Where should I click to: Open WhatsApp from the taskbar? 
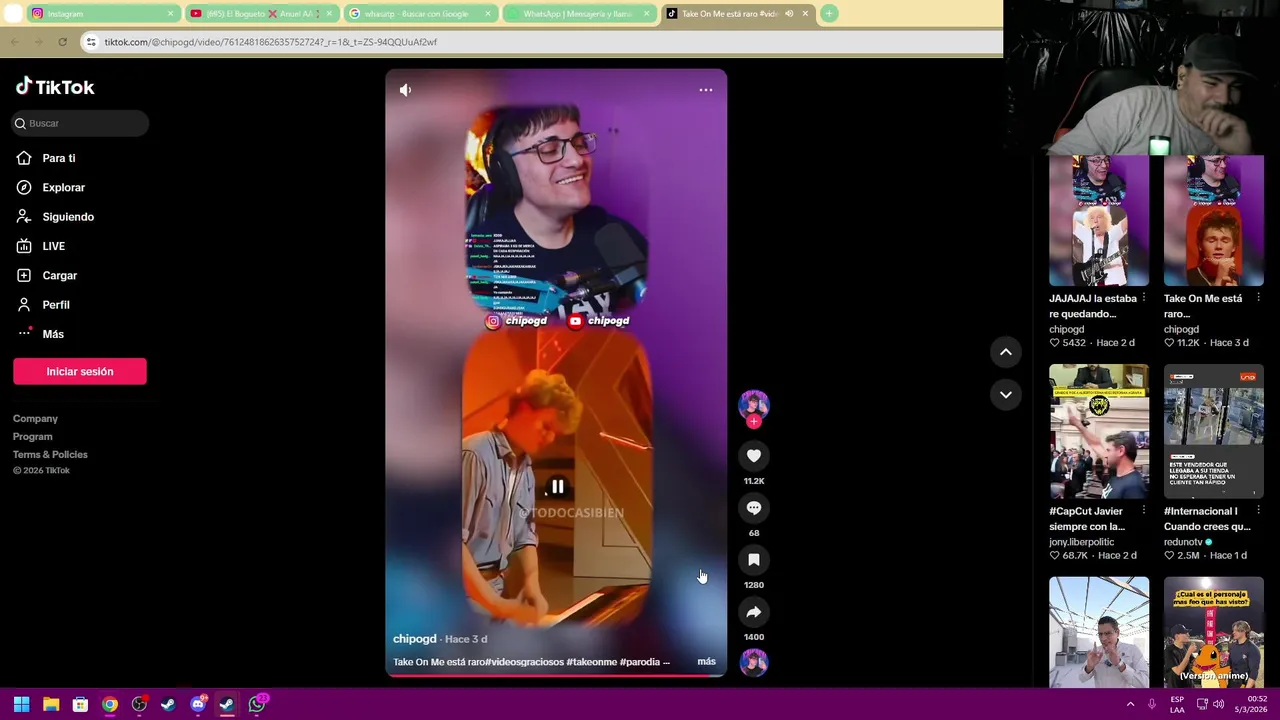pyautogui.click(x=257, y=704)
